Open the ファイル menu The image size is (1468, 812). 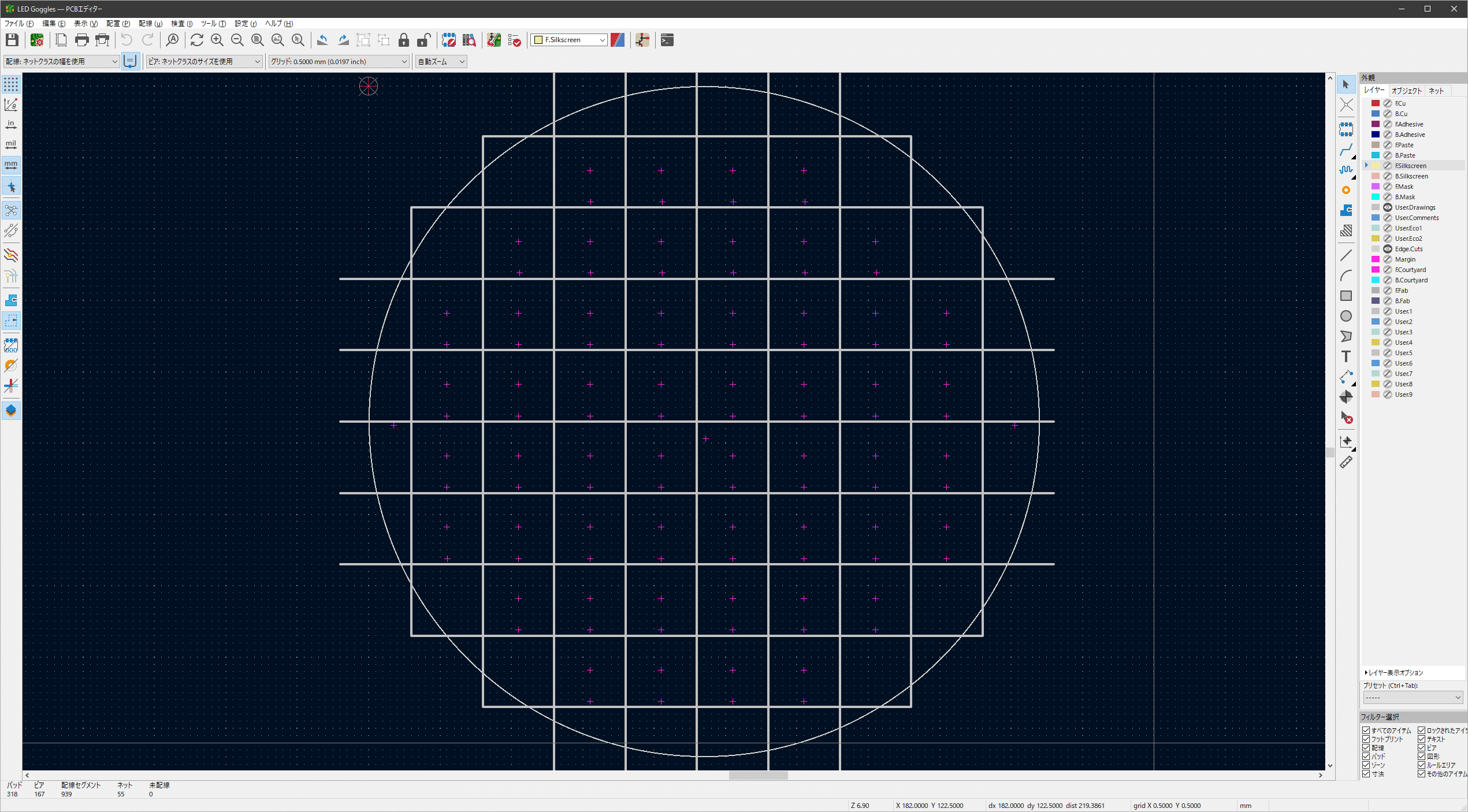(19, 24)
